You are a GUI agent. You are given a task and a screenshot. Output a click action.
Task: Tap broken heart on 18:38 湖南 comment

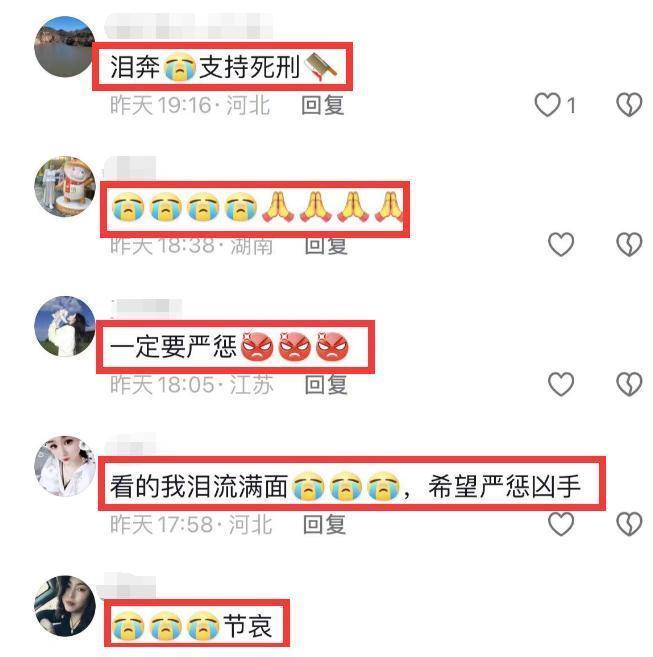(x=629, y=244)
